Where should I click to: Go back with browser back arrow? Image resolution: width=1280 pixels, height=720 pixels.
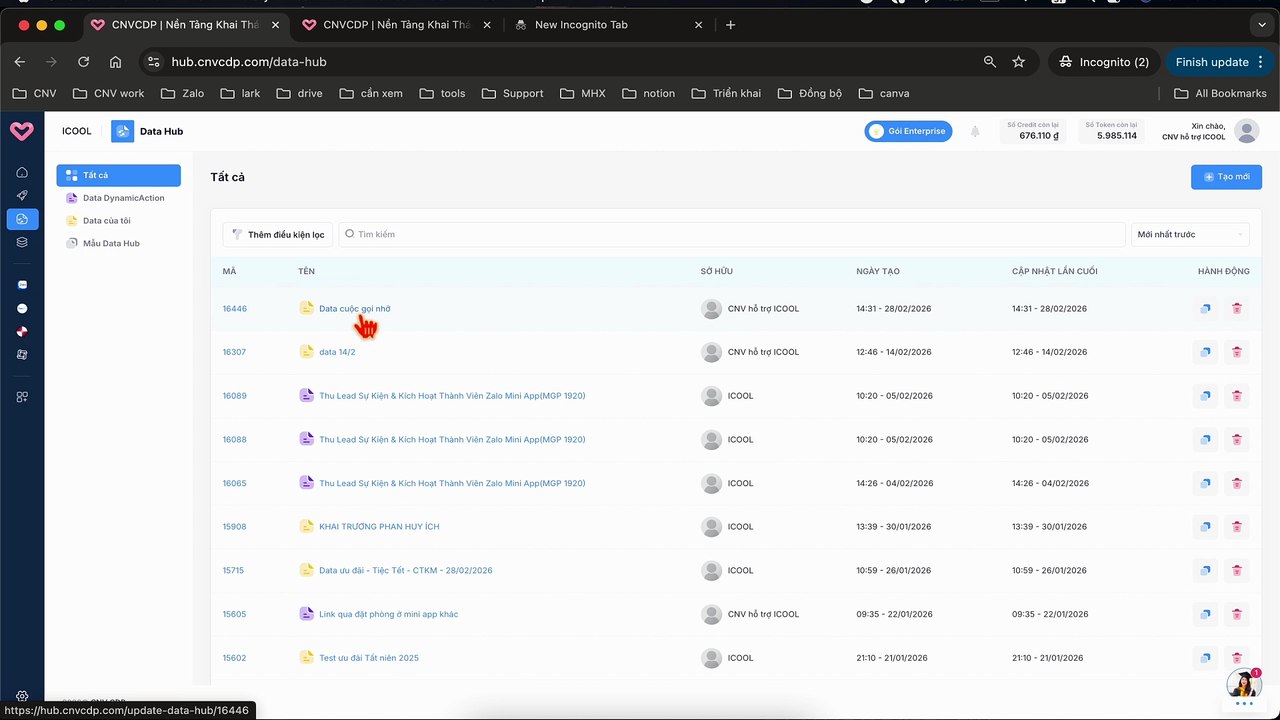coord(20,62)
